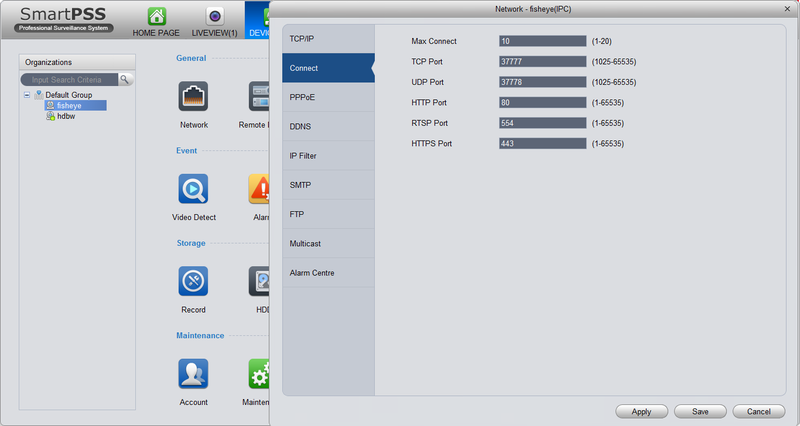Click the Default Group folder icon
The height and width of the screenshot is (426, 800).
39,95
